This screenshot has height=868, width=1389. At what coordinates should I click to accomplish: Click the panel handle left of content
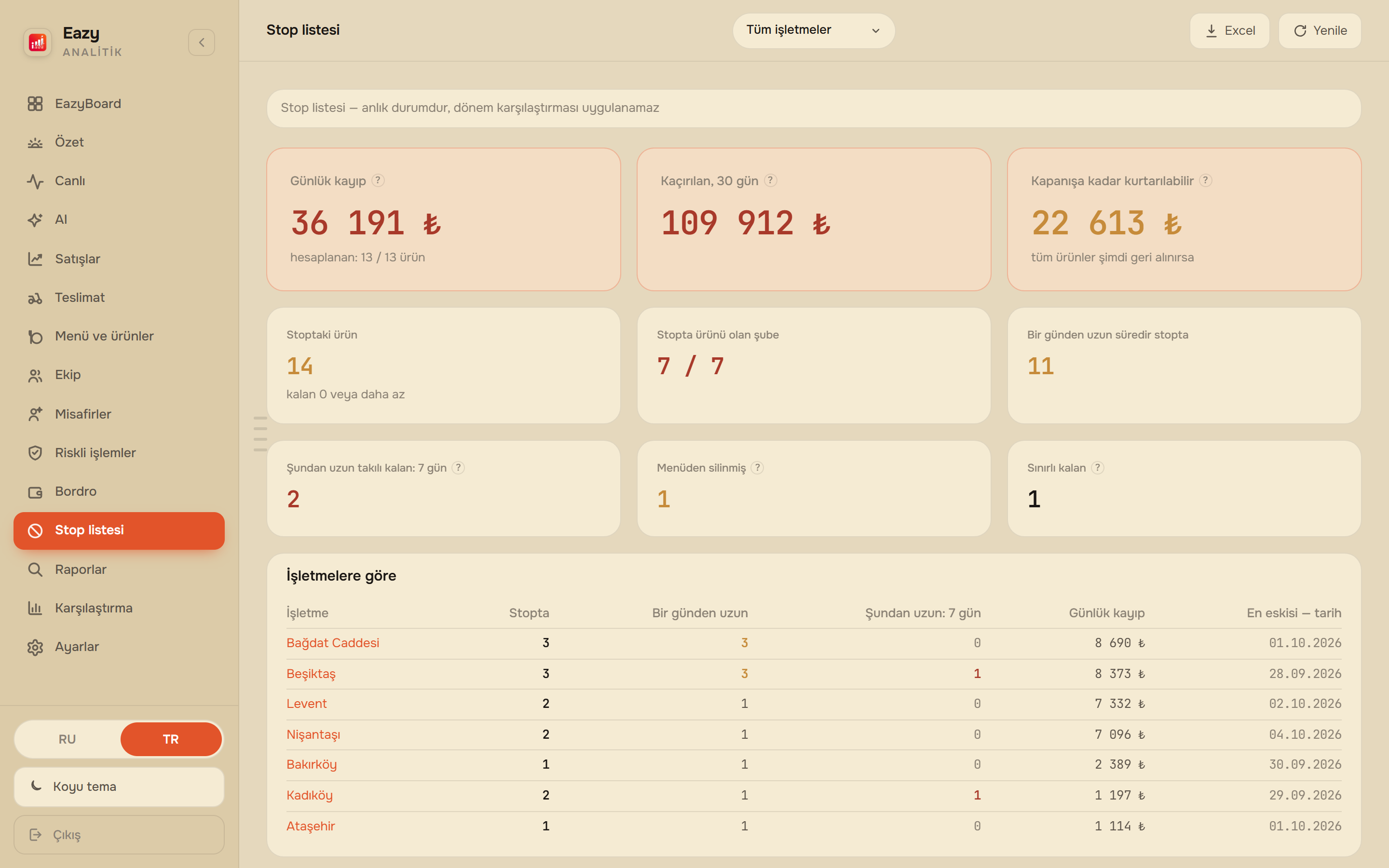(260, 434)
